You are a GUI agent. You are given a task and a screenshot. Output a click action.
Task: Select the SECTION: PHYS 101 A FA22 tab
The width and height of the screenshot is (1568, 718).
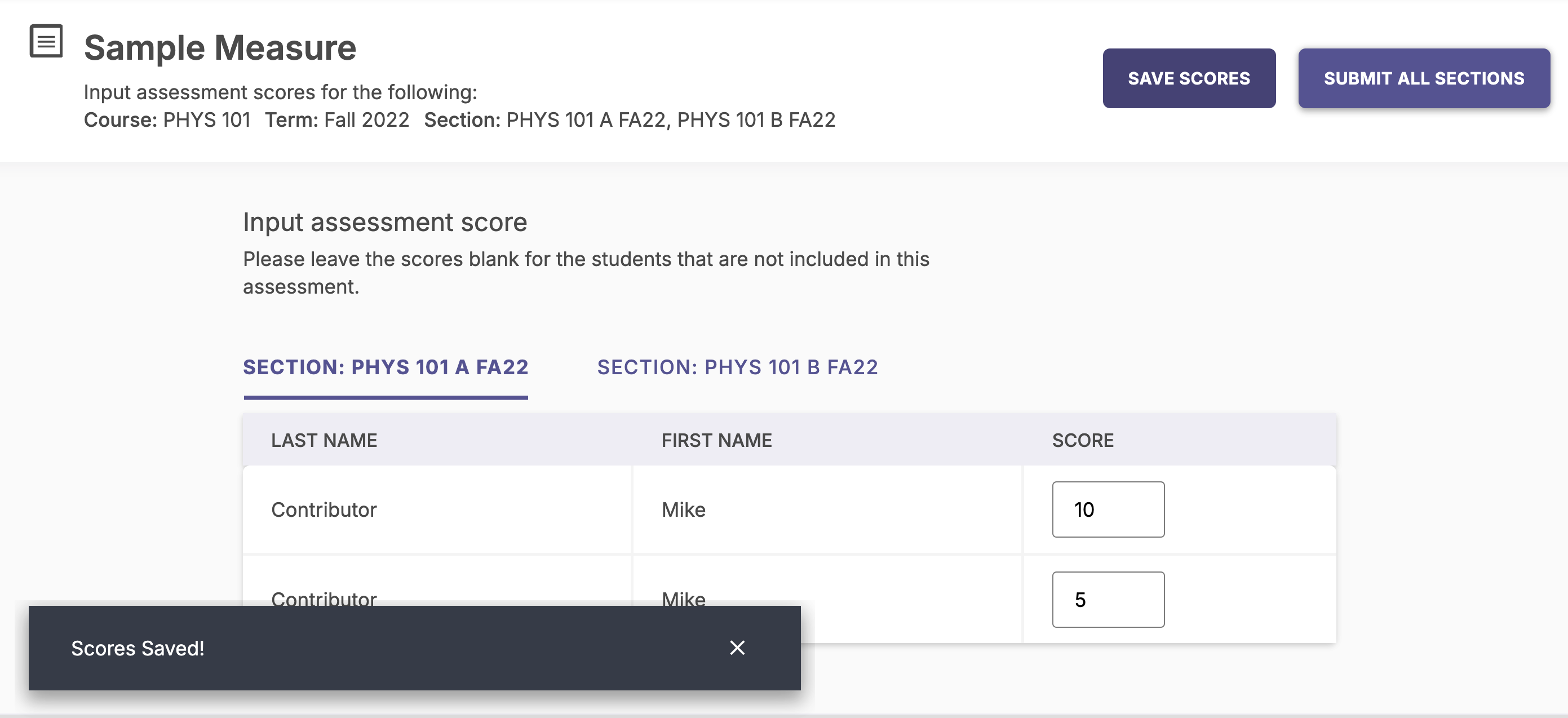(386, 367)
